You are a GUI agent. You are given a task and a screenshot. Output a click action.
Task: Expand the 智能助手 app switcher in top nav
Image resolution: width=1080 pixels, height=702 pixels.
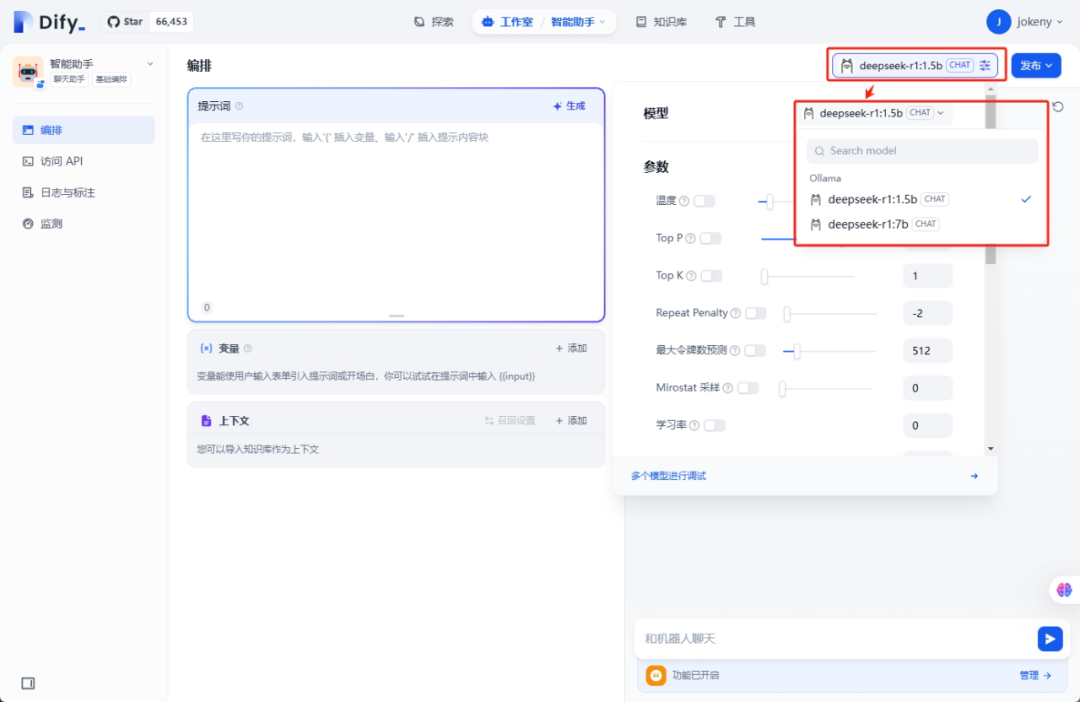(578, 22)
